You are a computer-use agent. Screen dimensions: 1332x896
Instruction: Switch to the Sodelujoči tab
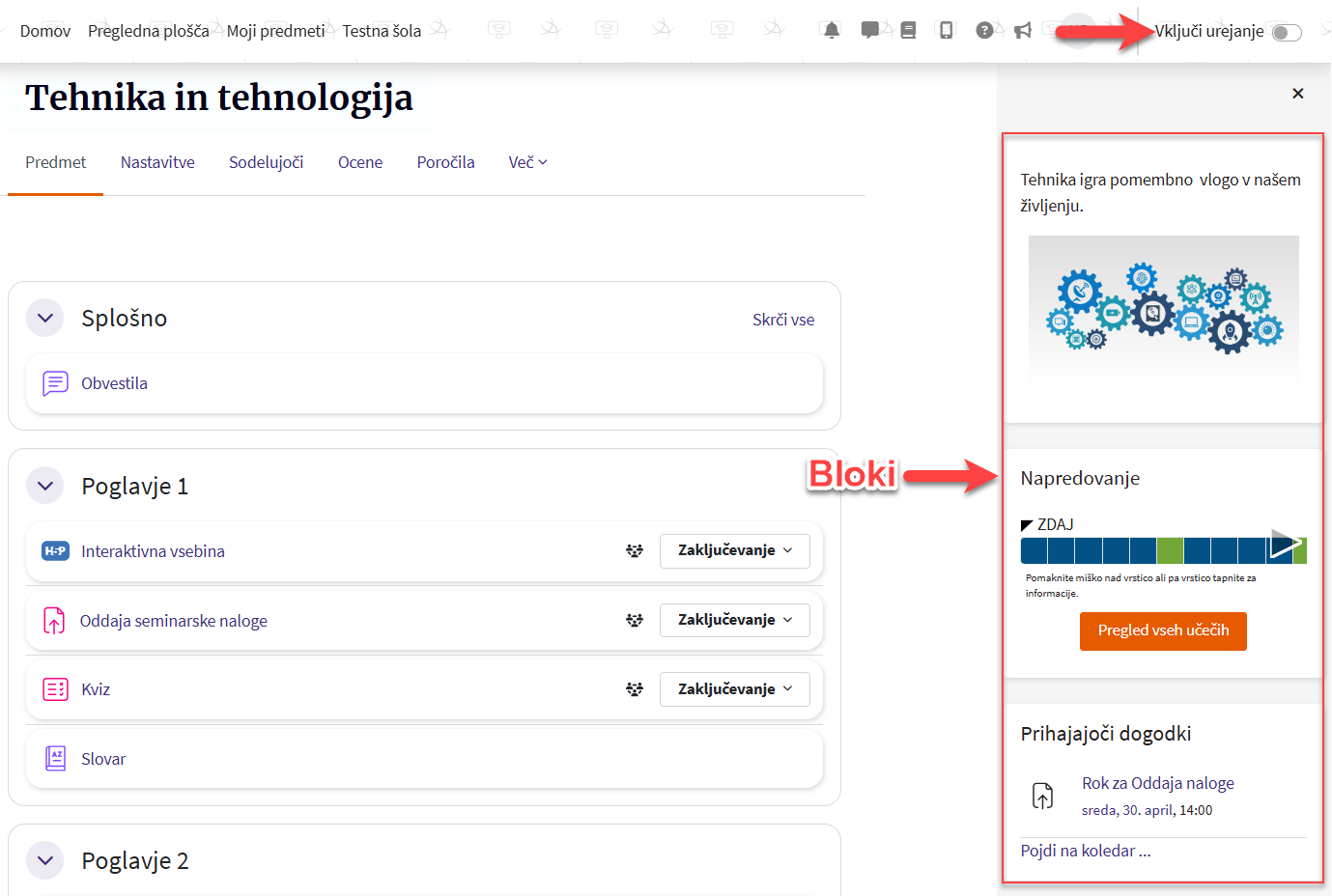click(x=266, y=162)
